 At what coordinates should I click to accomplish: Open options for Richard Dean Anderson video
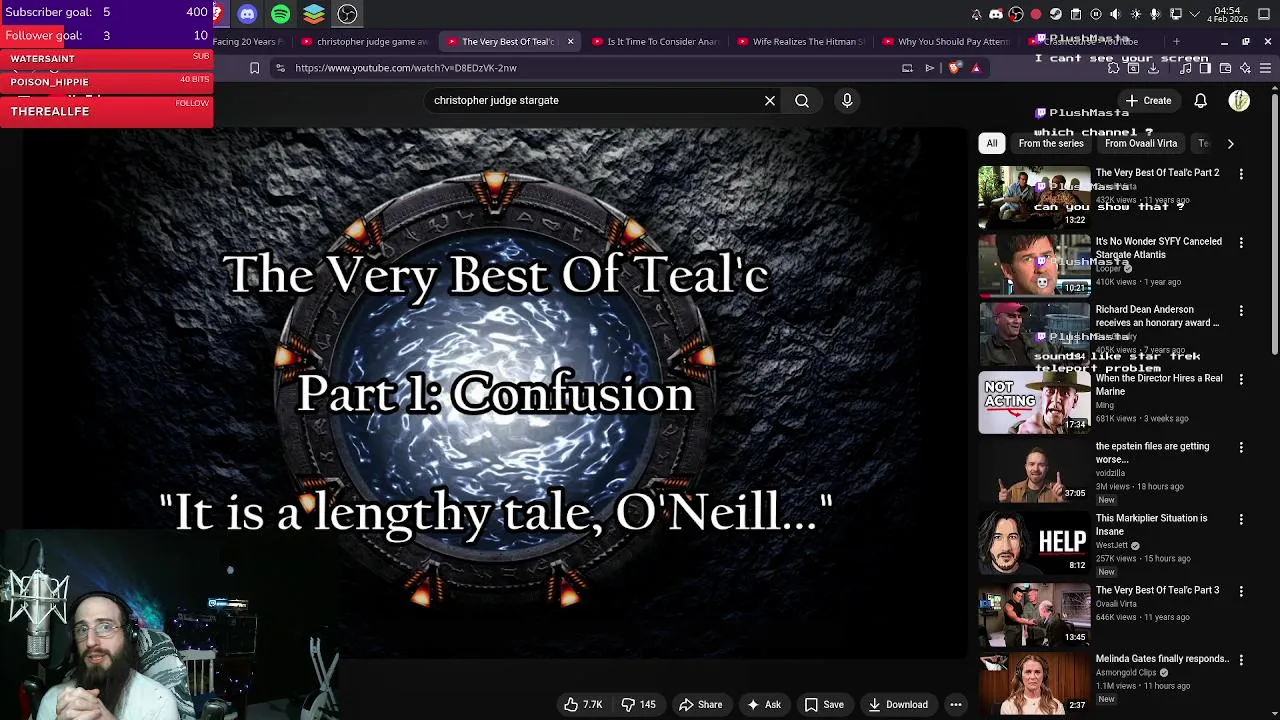tap(1241, 311)
